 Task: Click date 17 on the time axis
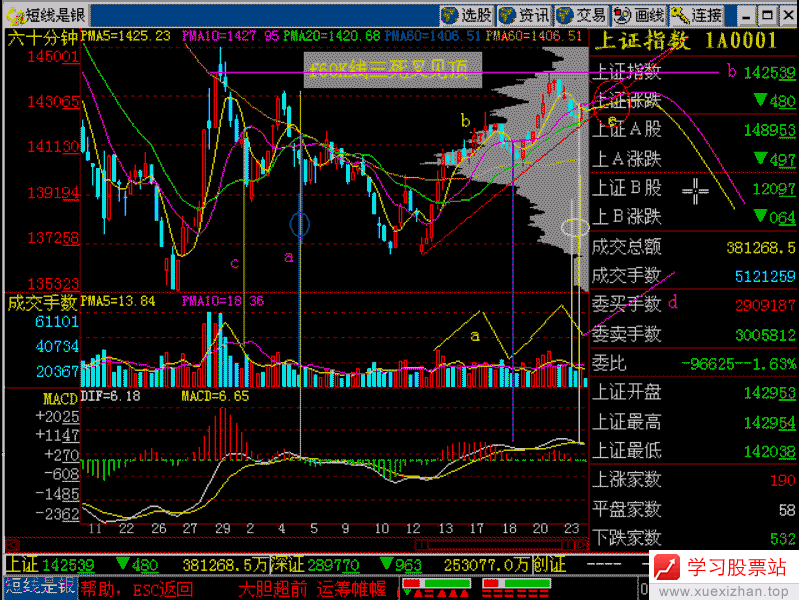pyautogui.click(x=476, y=528)
